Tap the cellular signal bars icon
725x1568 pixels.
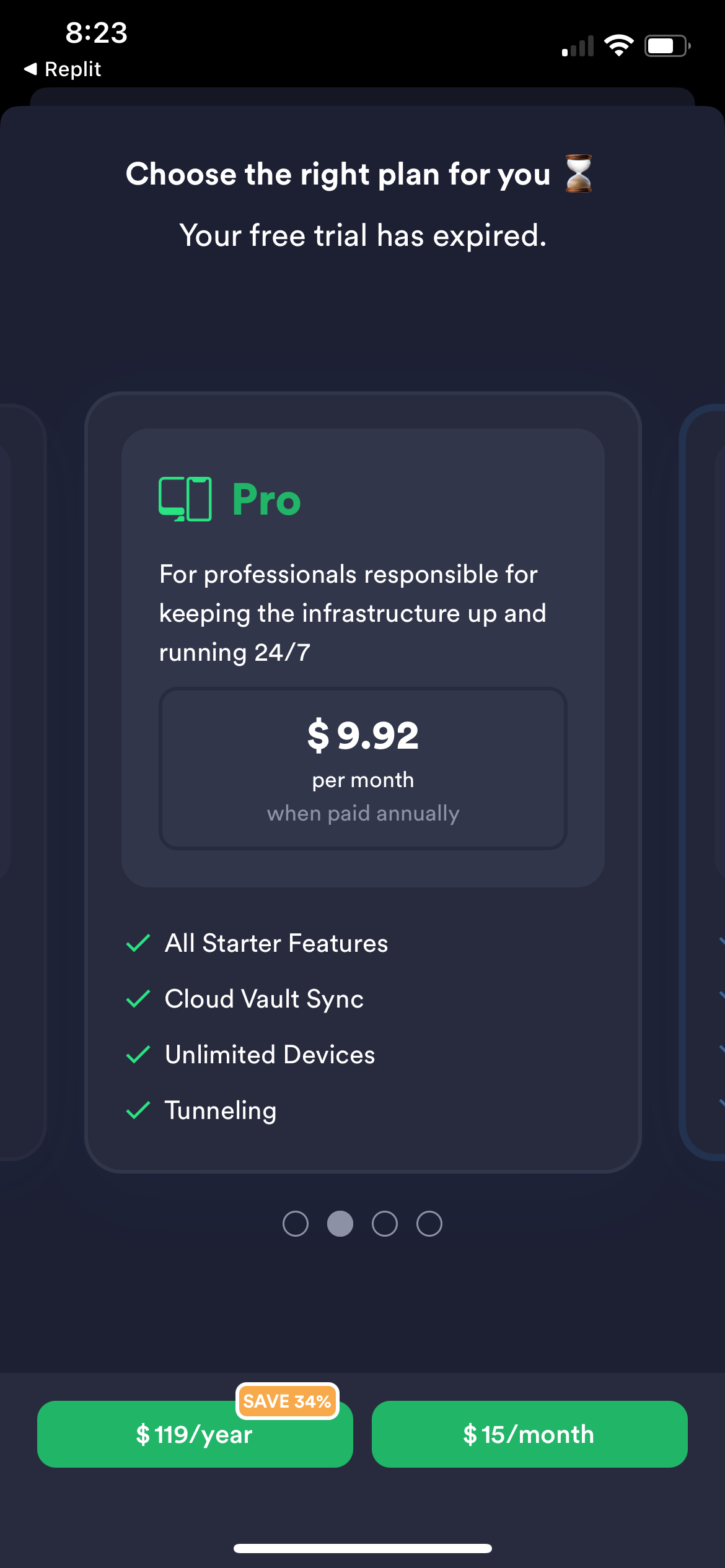(578, 46)
